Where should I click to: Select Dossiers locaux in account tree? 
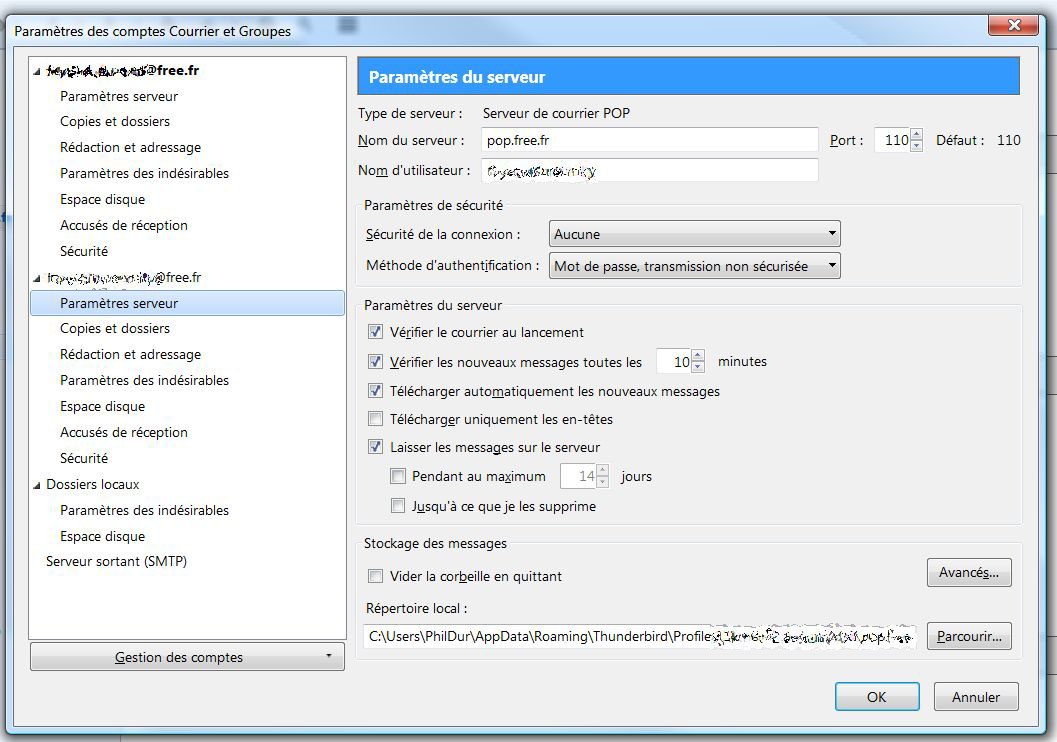(93, 485)
